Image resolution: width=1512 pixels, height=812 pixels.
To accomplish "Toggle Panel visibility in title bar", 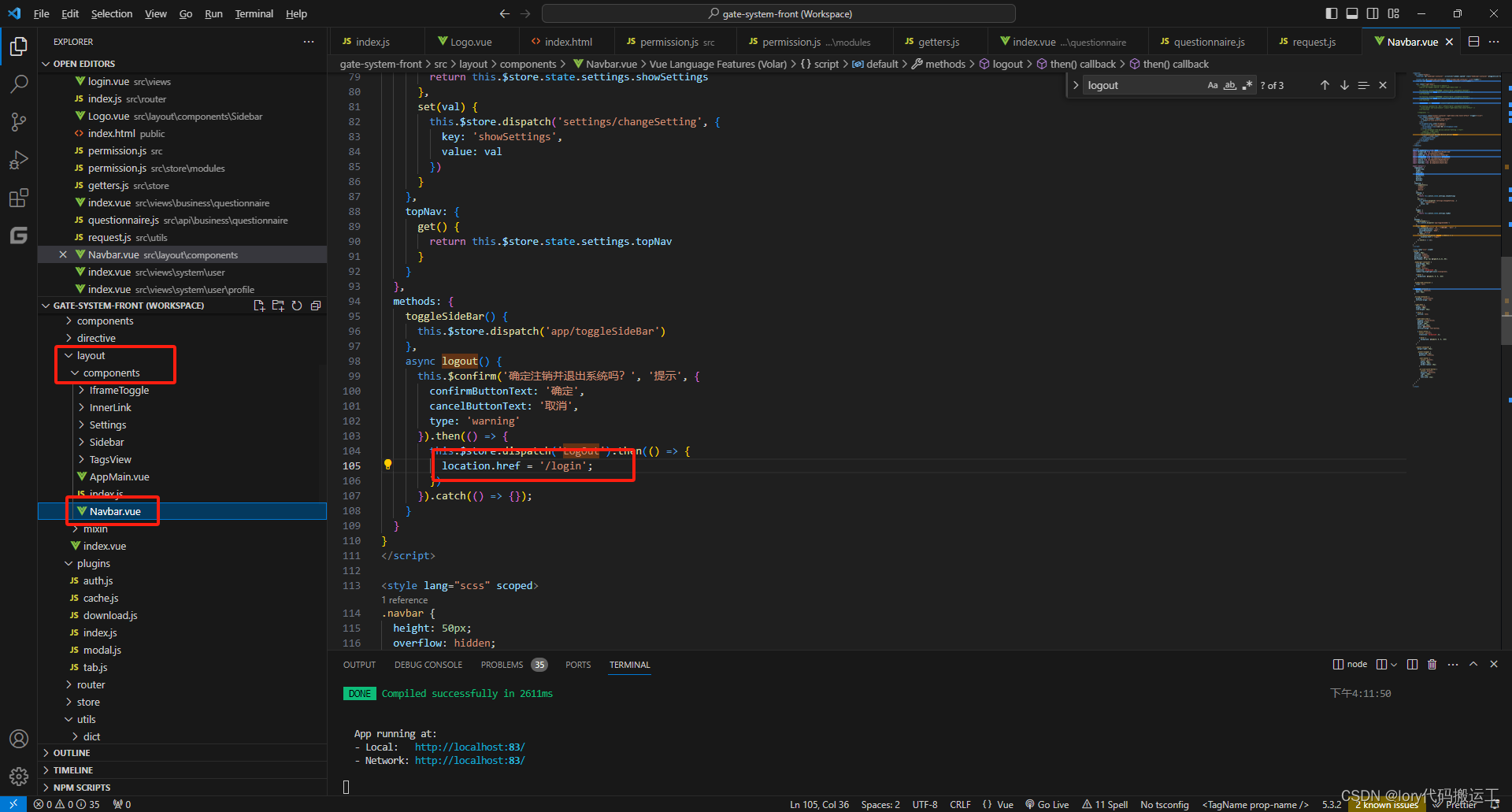I will click(x=1352, y=13).
